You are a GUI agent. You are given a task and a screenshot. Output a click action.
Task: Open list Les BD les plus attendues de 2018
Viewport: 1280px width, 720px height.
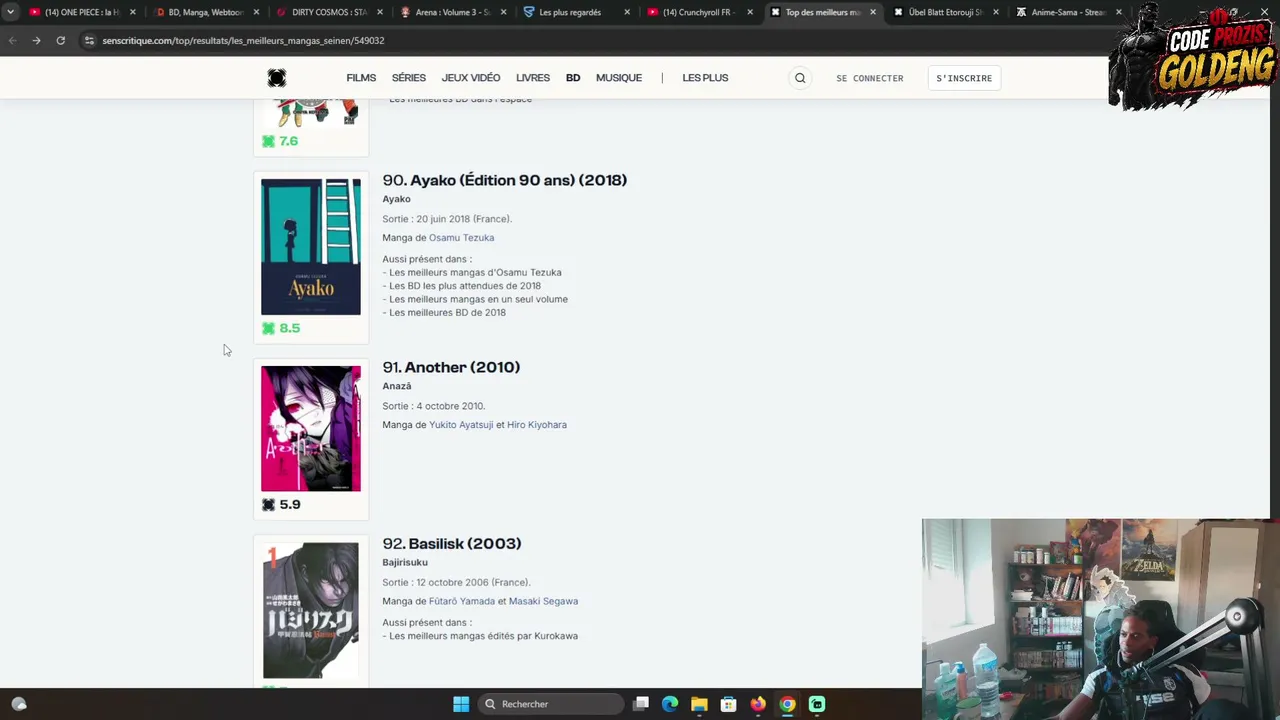coord(465,286)
